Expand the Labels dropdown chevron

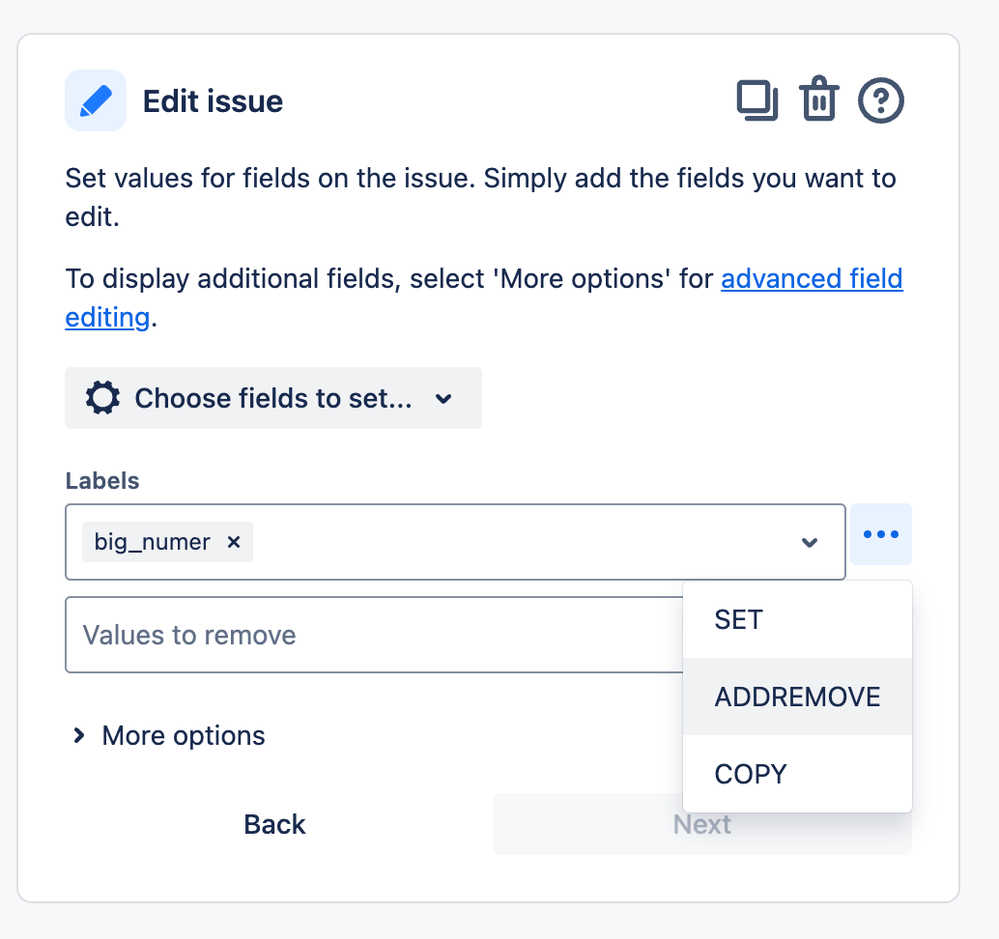click(x=809, y=543)
